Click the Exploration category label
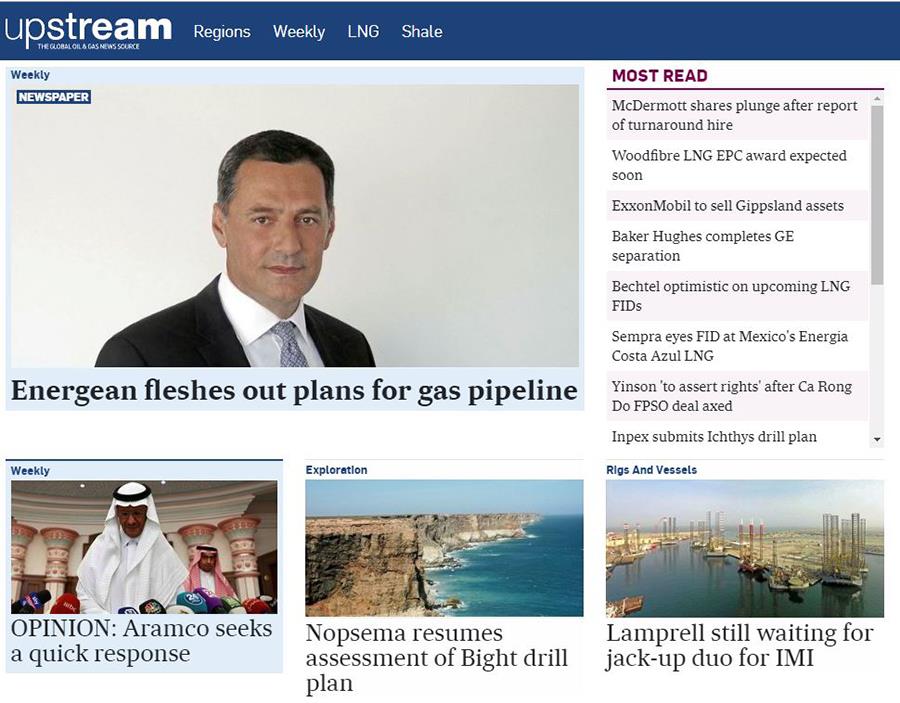 336,470
